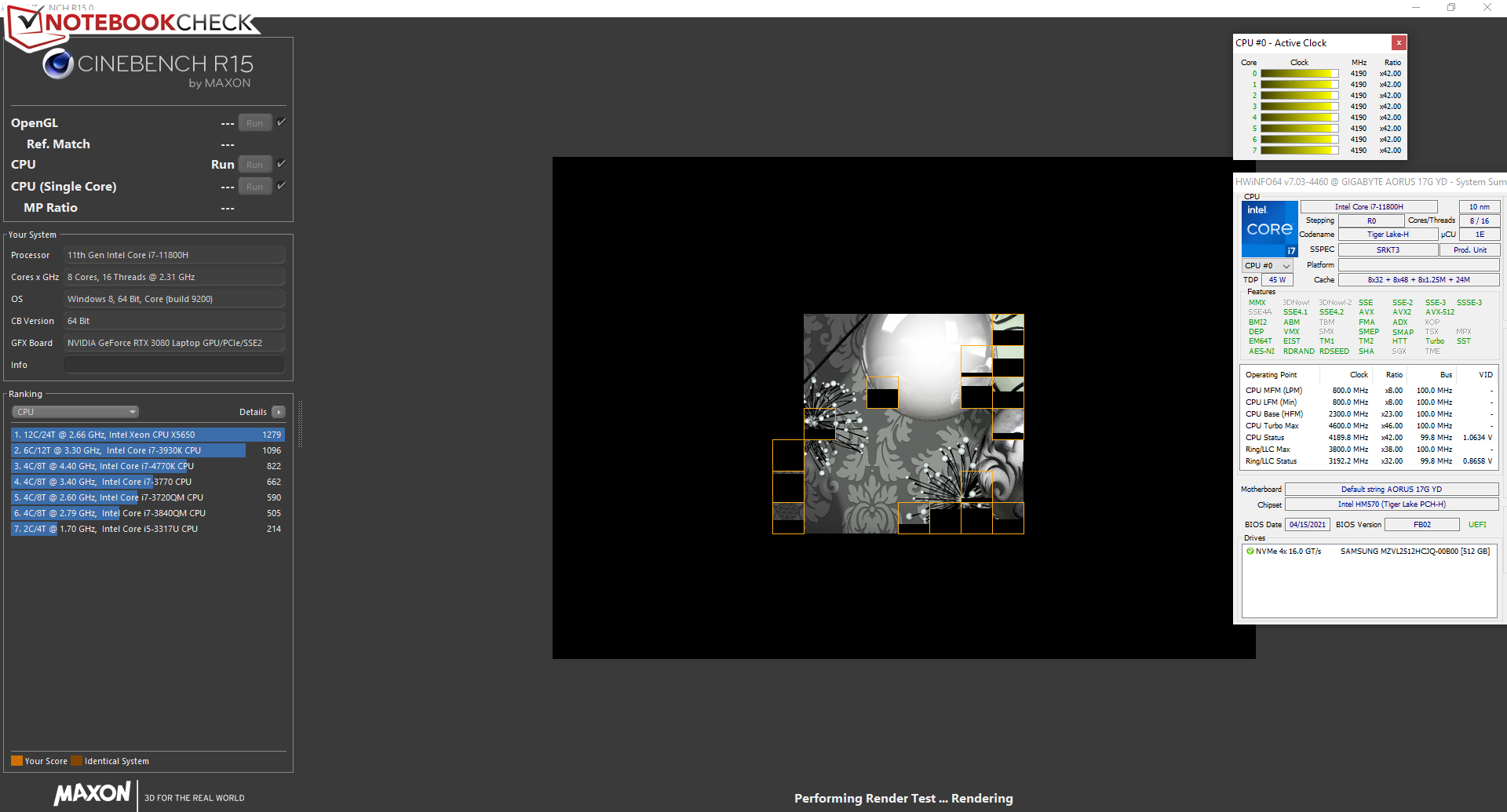
Task: Click the Prod. Unit button in HWiNFO
Action: coord(1470,250)
